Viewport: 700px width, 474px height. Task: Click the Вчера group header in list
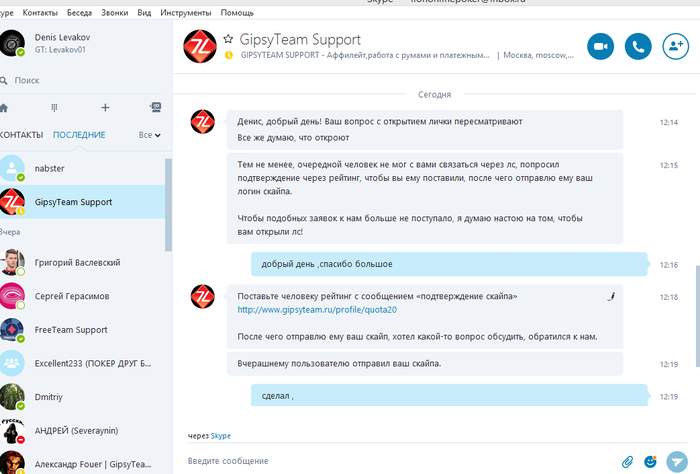(10, 232)
